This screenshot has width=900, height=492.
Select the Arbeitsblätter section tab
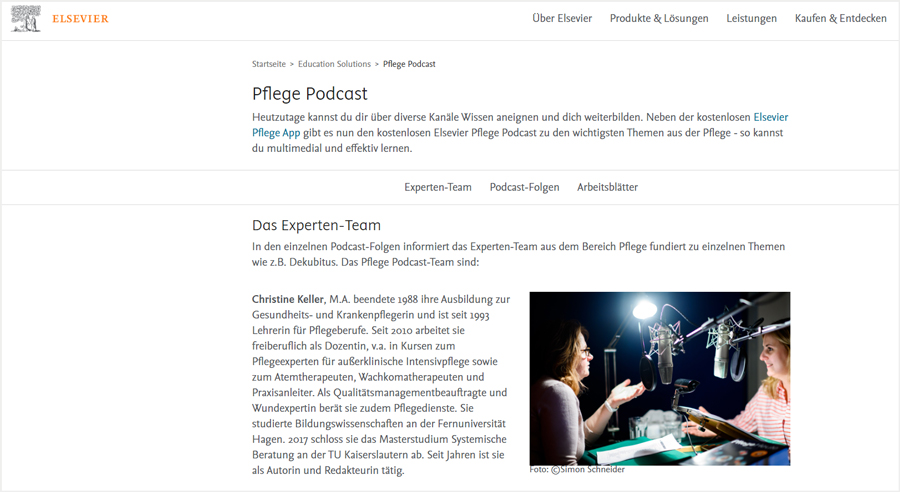[x=607, y=187]
